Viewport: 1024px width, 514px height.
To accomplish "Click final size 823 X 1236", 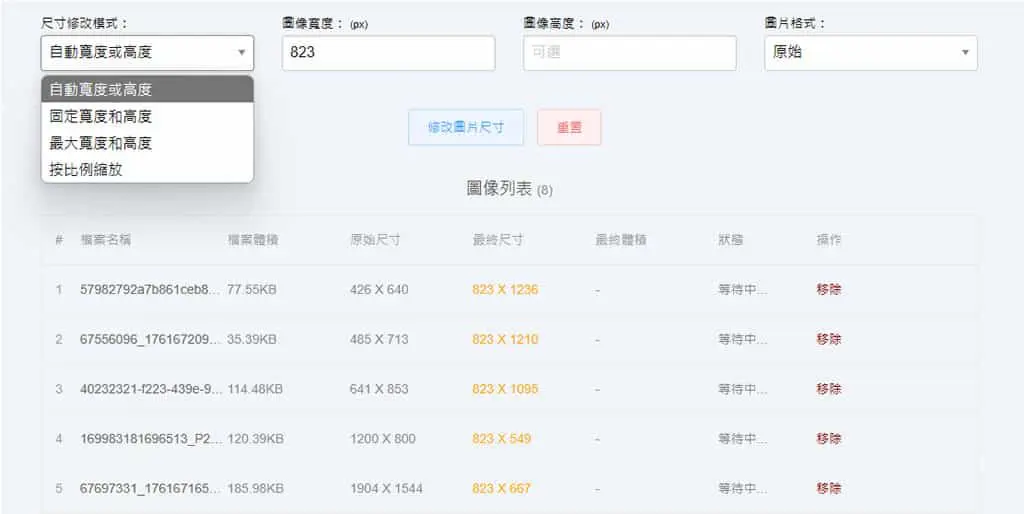I will 505,289.
